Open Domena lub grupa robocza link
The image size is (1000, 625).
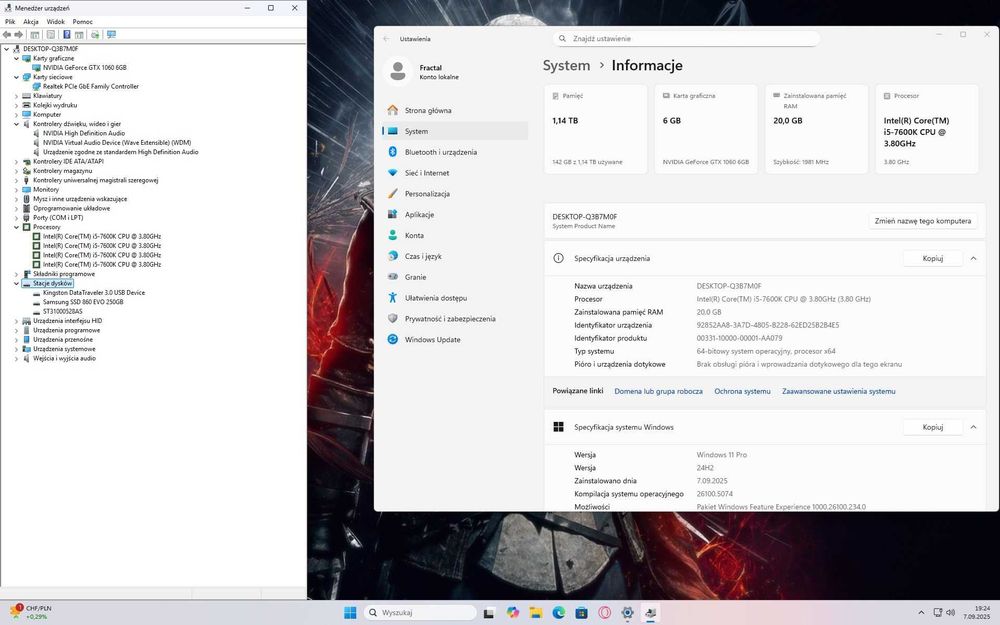658,392
